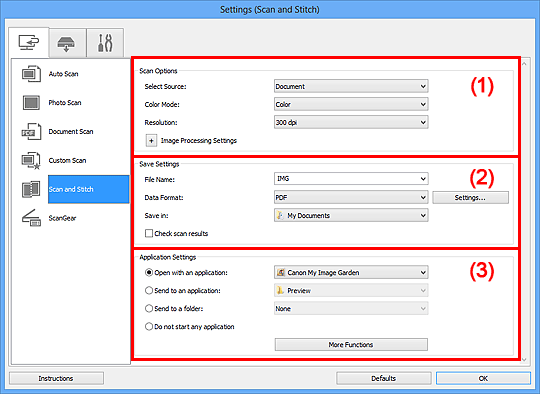540x394 pixels.
Task: Select Document Scan in the list
Action: tap(71, 132)
